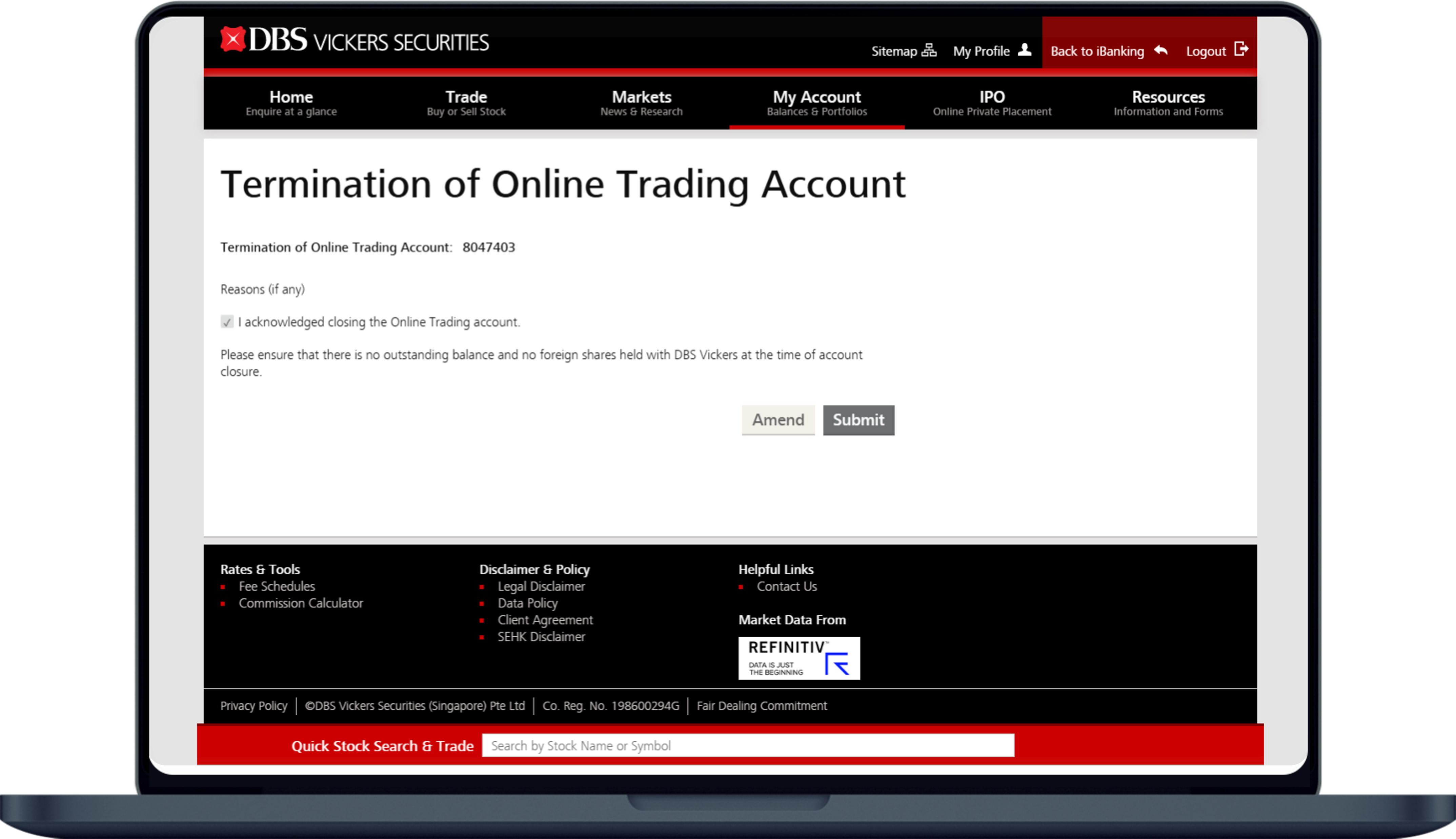Click the Logout exit icon

[1241, 49]
